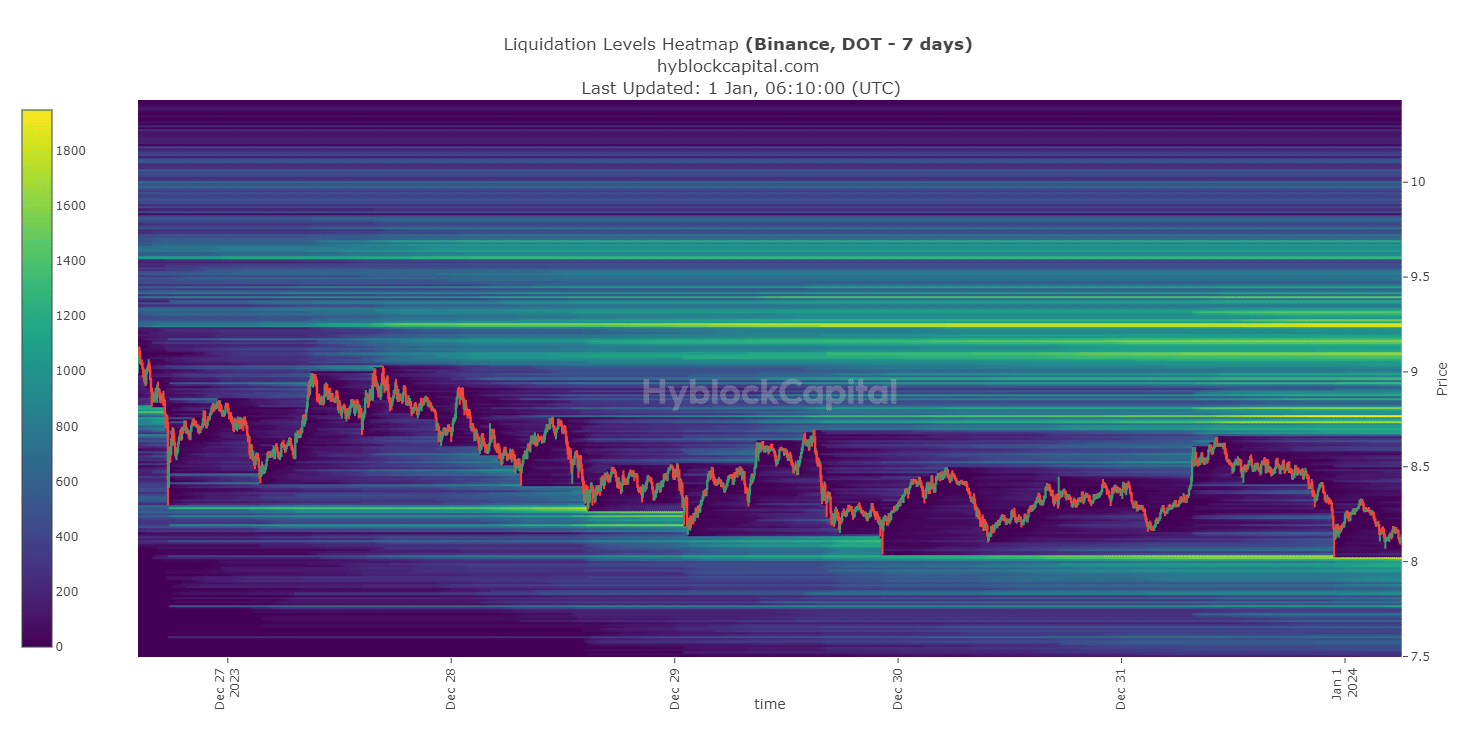Click the Dec 29 date tick
1482x736 pixels.
pyautogui.click(x=675, y=688)
